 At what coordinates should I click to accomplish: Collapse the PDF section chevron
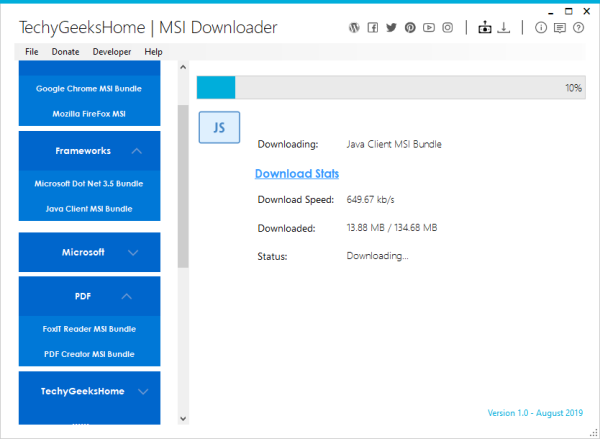point(127,297)
